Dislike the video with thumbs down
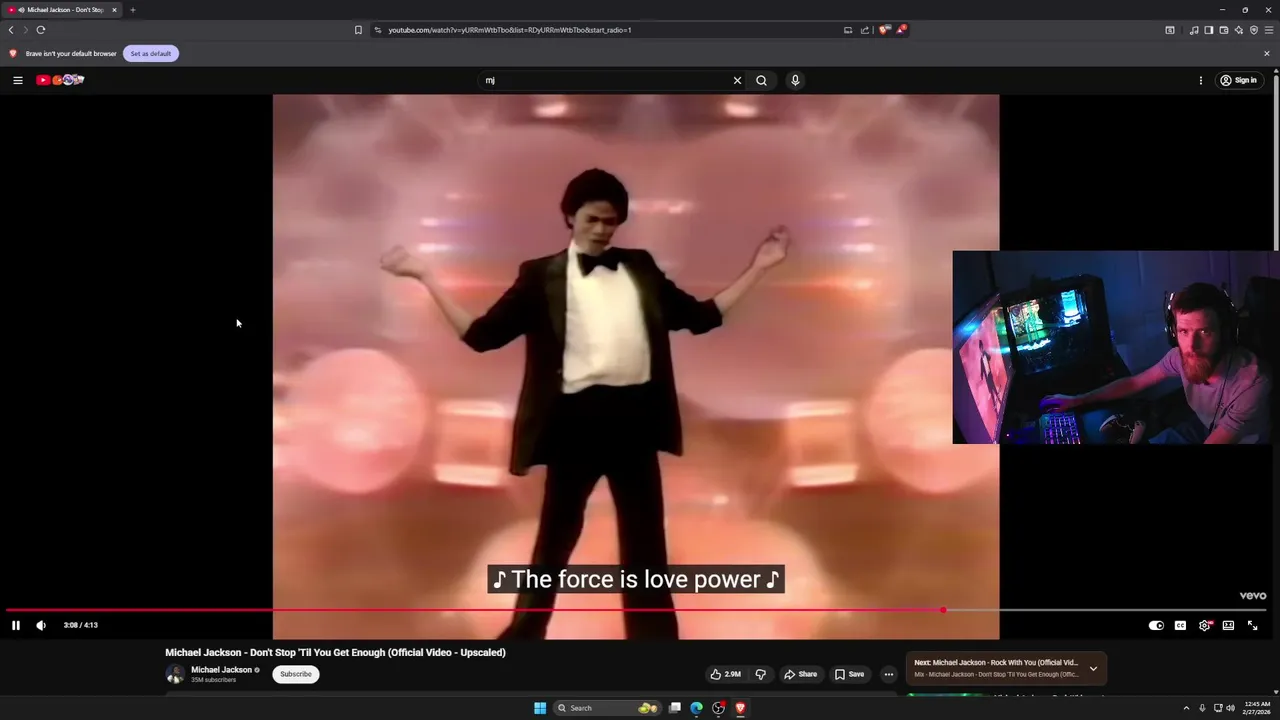The image size is (1280, 720). [x=760, y=674]
